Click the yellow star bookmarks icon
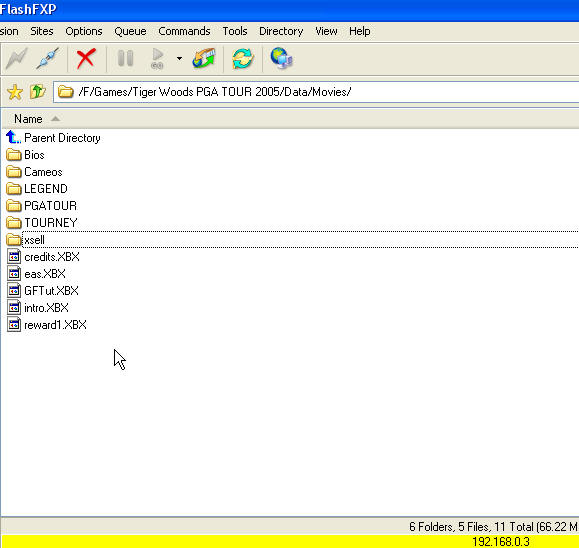The height and width of the screenshot is (548, 579). tap(15, 92)
